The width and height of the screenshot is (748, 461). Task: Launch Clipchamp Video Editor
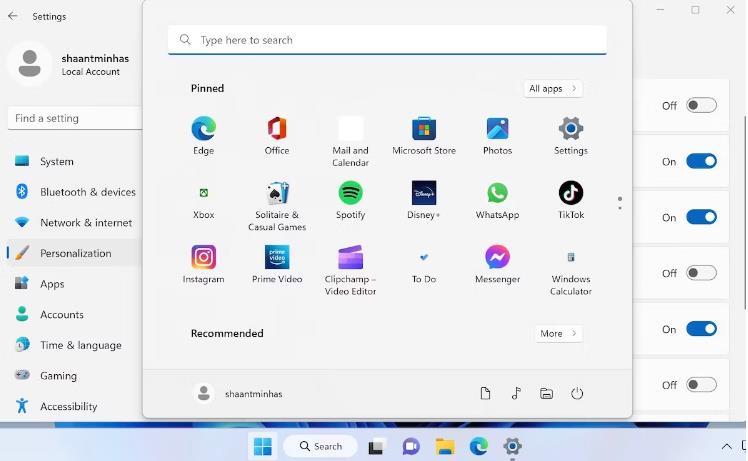[350, 270]
